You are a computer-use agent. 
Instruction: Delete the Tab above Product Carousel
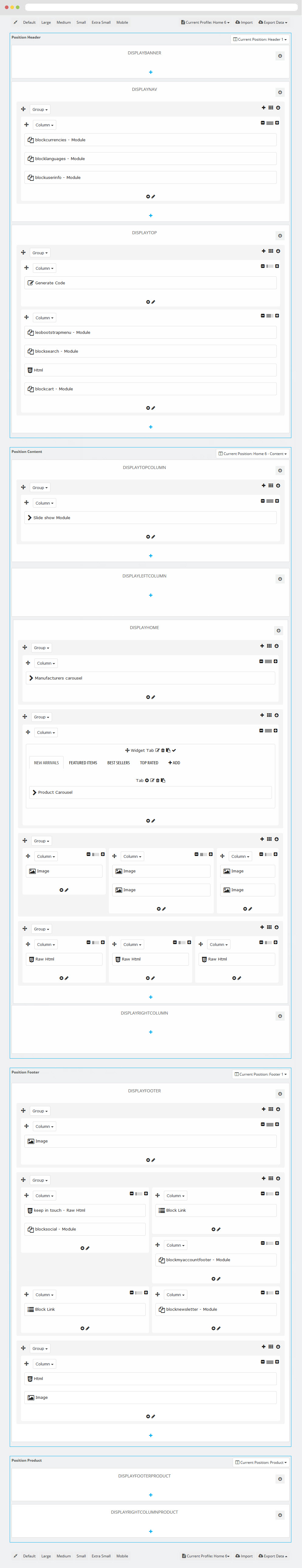coord(158,780)
